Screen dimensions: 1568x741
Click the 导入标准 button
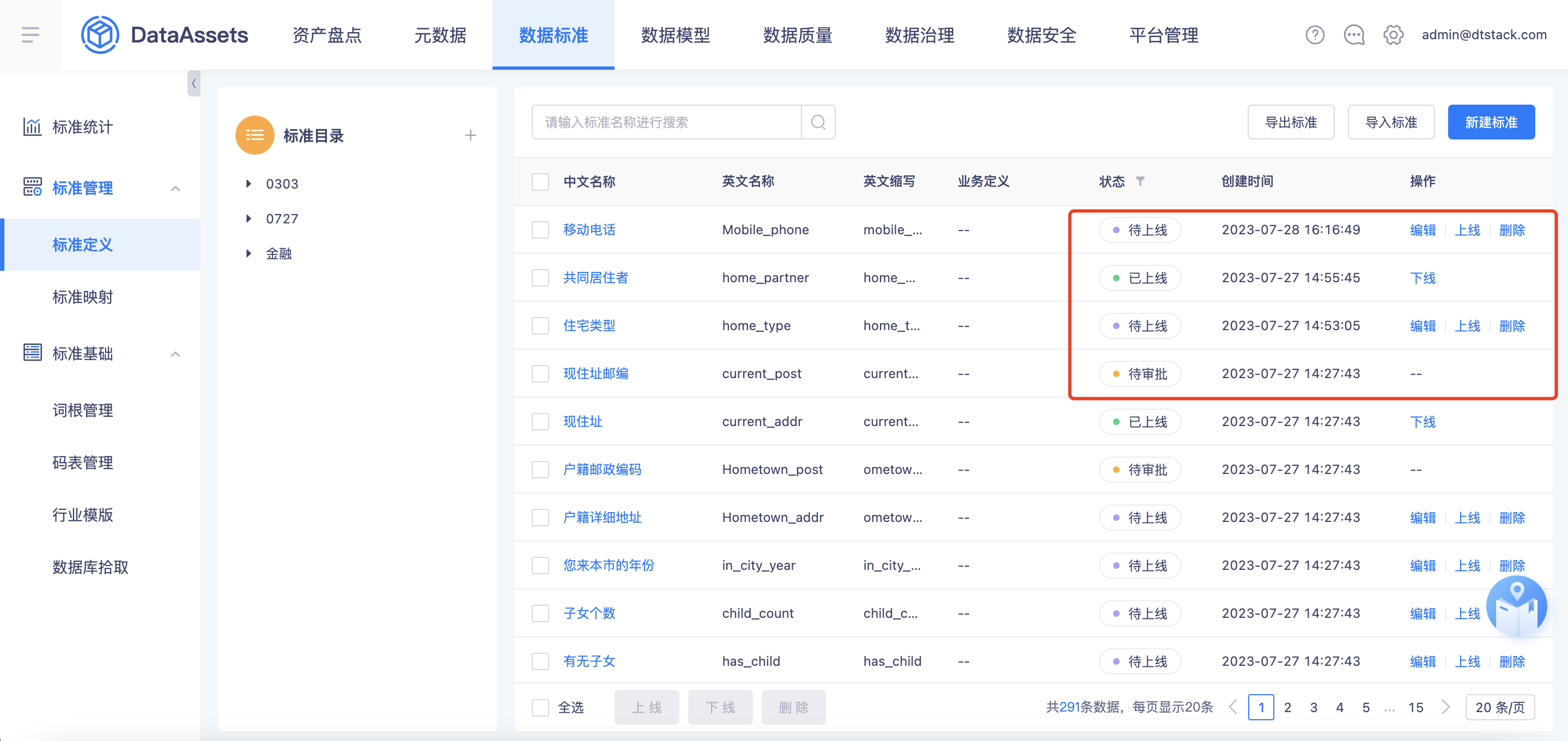1391,123
